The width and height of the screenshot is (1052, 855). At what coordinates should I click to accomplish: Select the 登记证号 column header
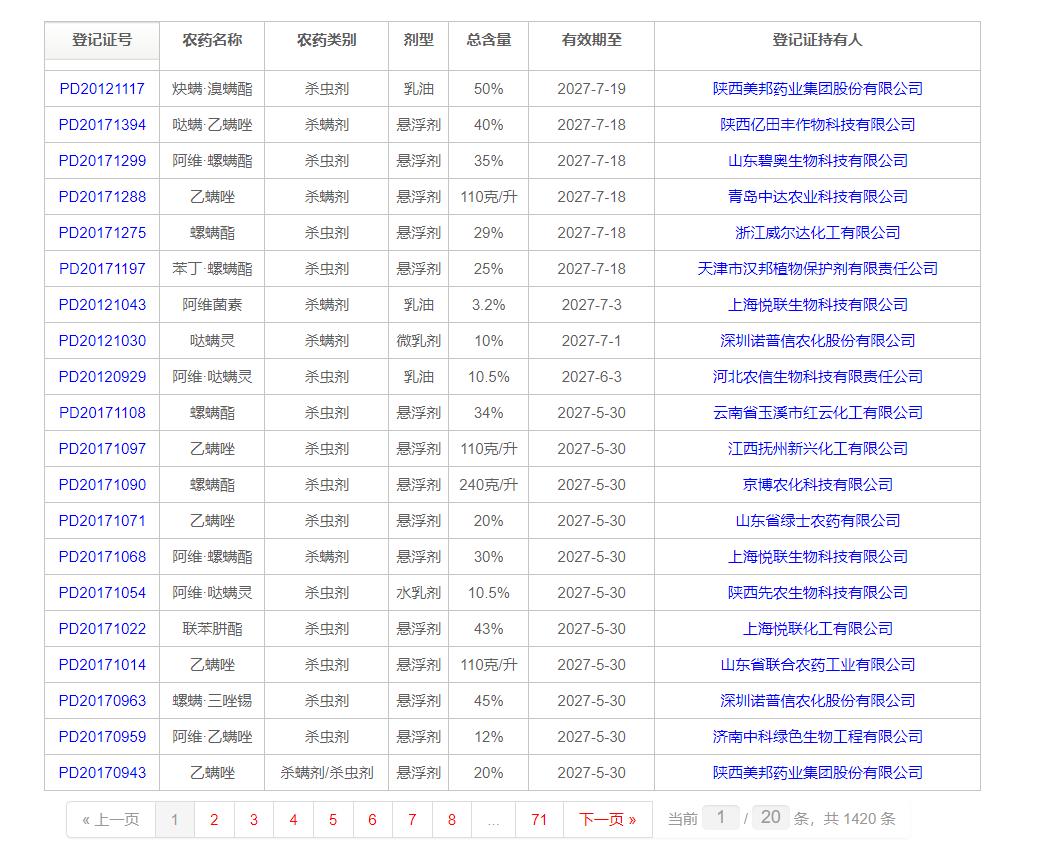[101, 40]
